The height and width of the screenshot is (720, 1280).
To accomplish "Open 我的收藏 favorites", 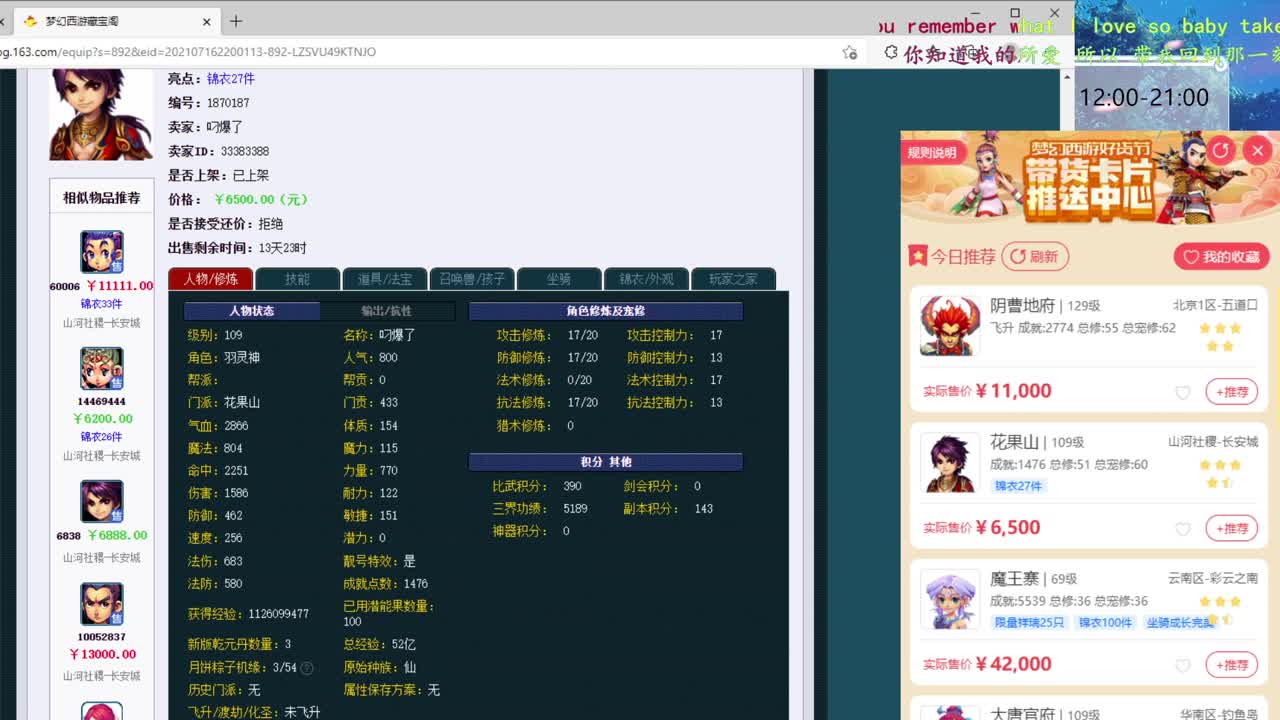I will pos(1222,257).
